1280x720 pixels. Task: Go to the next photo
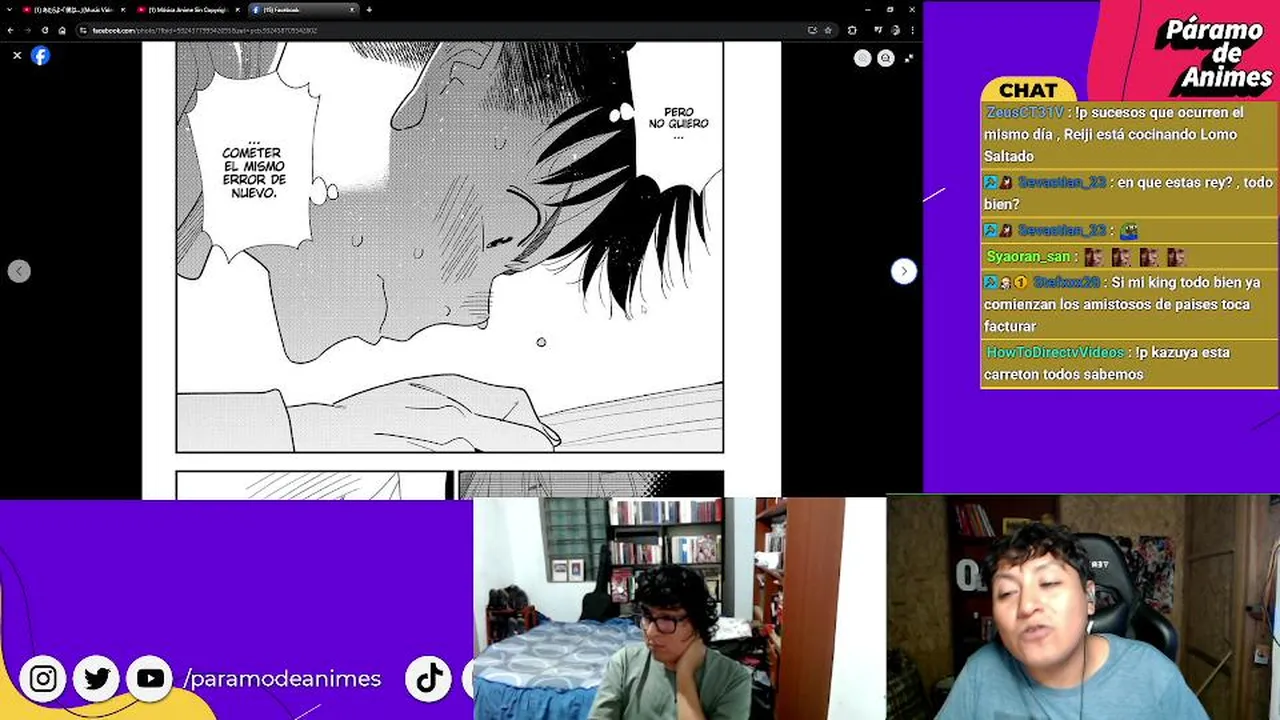coord(903,271)
